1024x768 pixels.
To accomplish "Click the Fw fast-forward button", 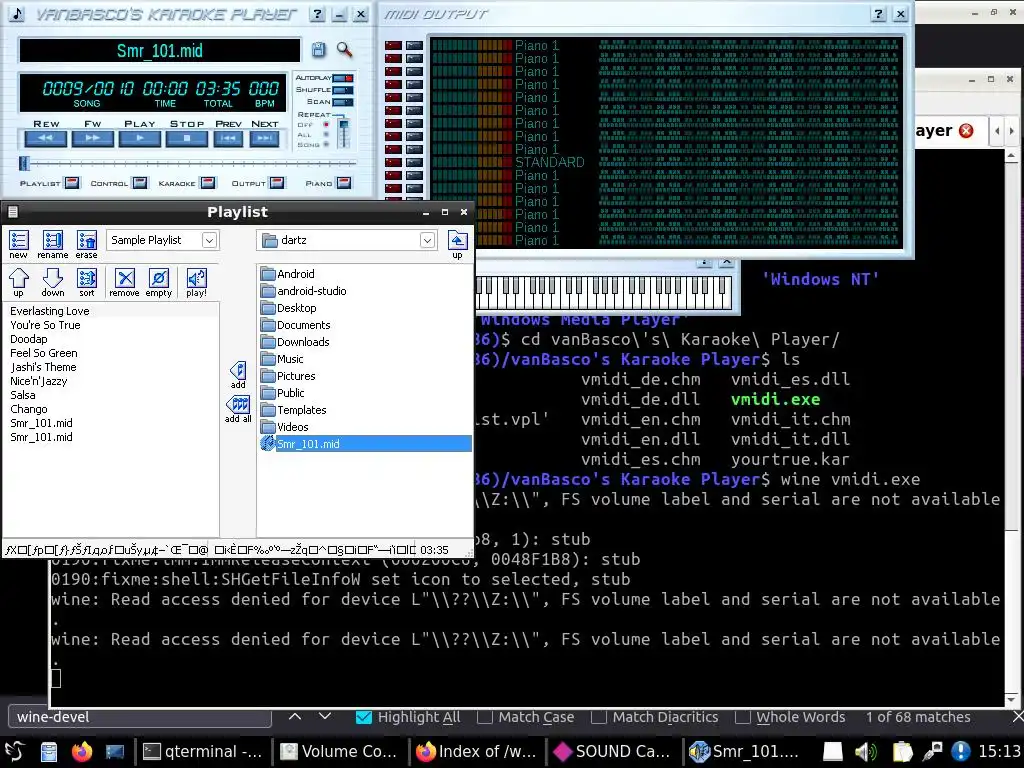I will 93,138.
